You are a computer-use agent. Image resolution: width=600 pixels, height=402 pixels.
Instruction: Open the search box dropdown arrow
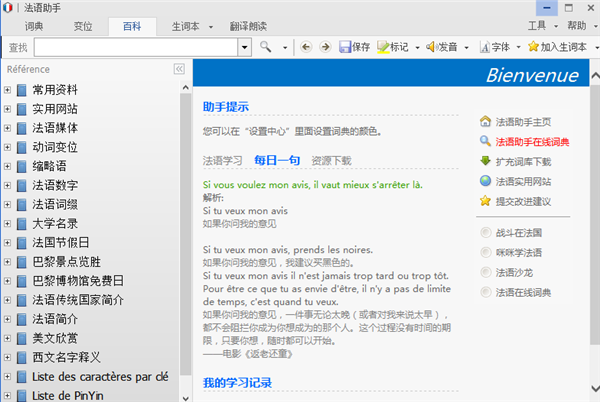tap(244, 47)
